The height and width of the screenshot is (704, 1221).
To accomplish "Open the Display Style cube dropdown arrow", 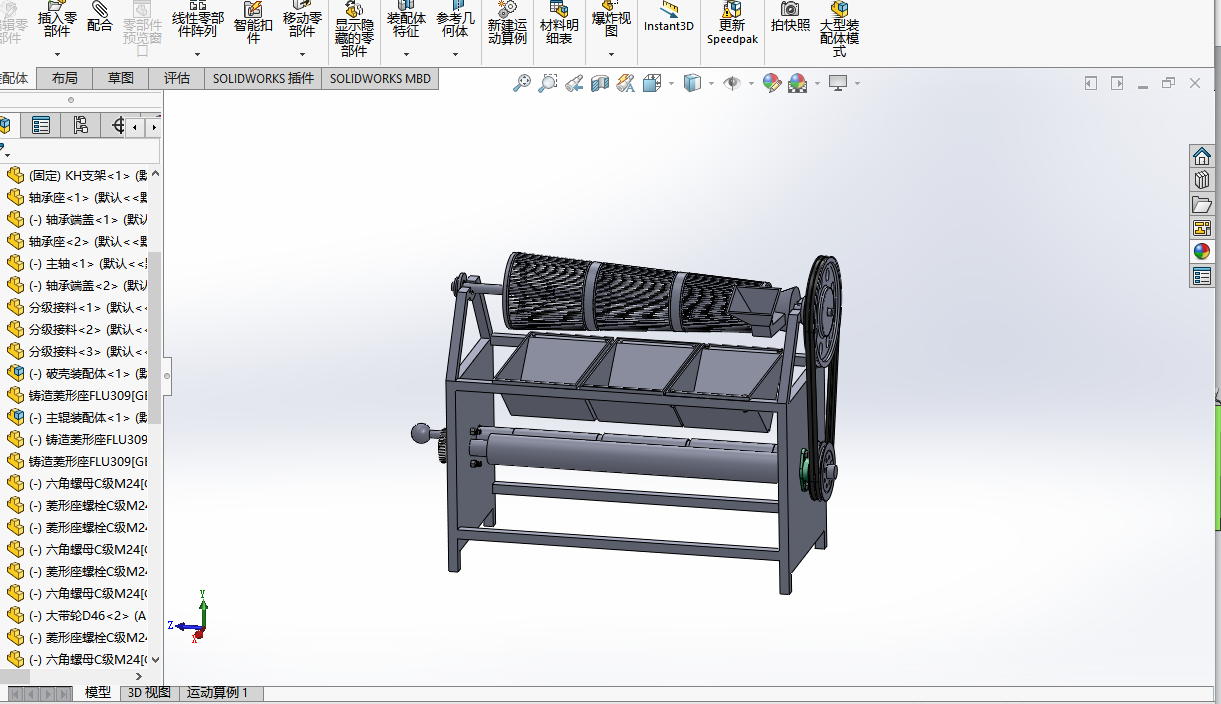I will point(712,84).
